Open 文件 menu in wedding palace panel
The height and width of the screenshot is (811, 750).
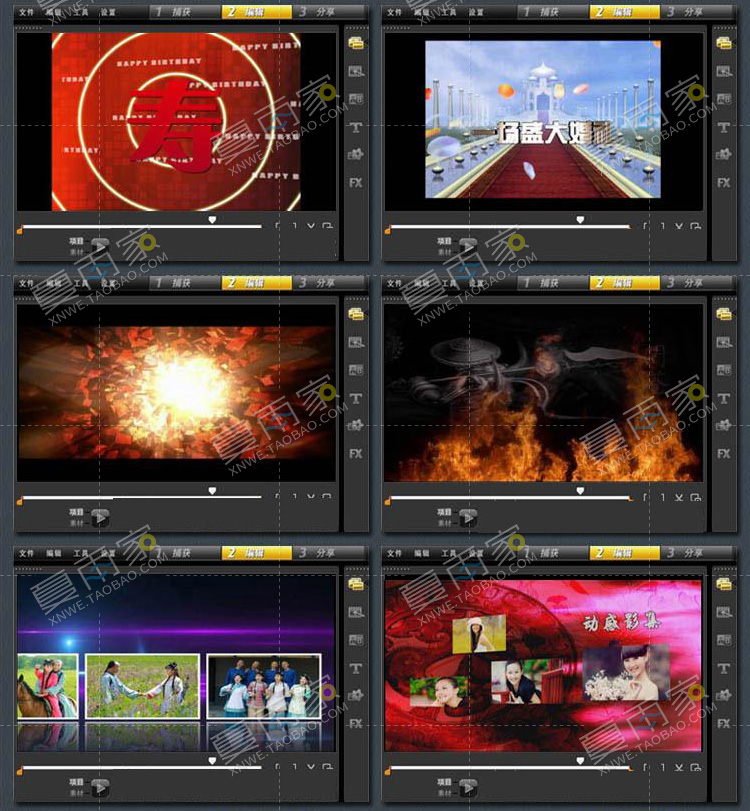[394, 12]
